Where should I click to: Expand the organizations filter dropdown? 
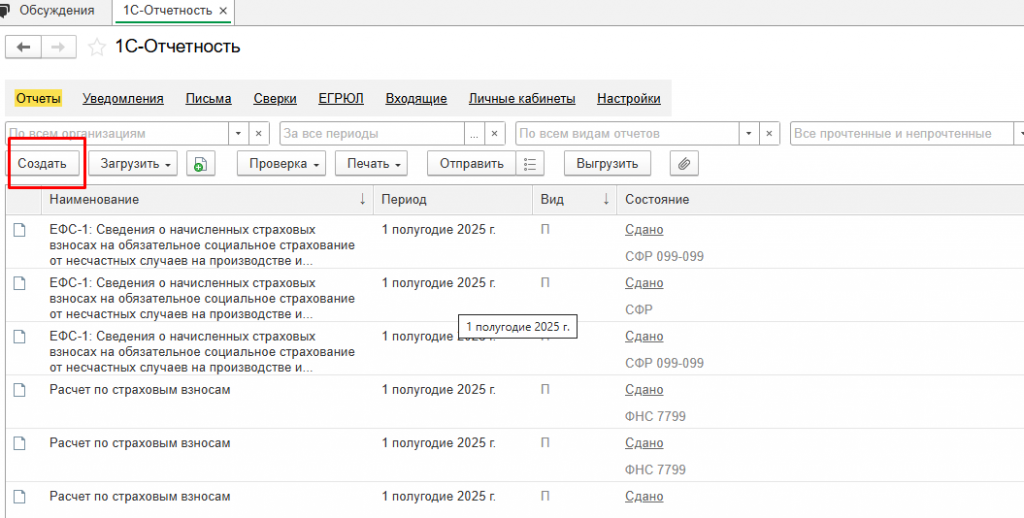[x=238, y=133]
